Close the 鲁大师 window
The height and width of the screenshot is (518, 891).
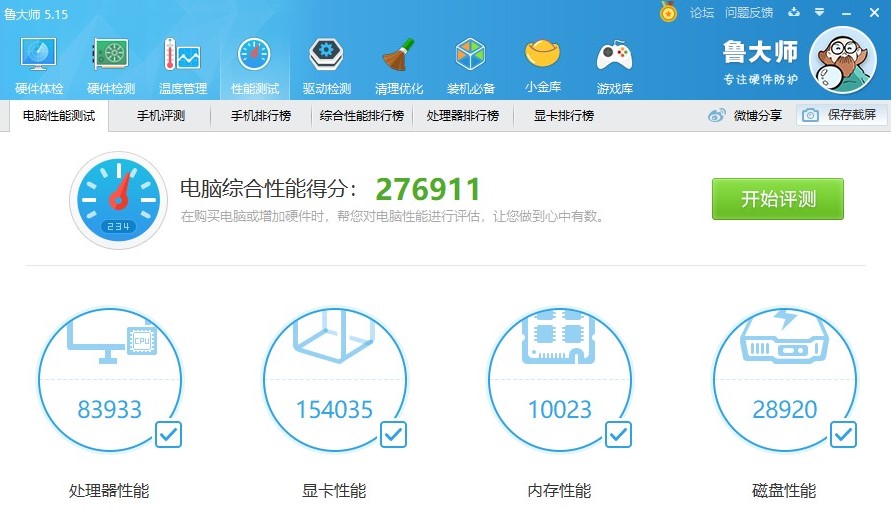click(875, 12)
